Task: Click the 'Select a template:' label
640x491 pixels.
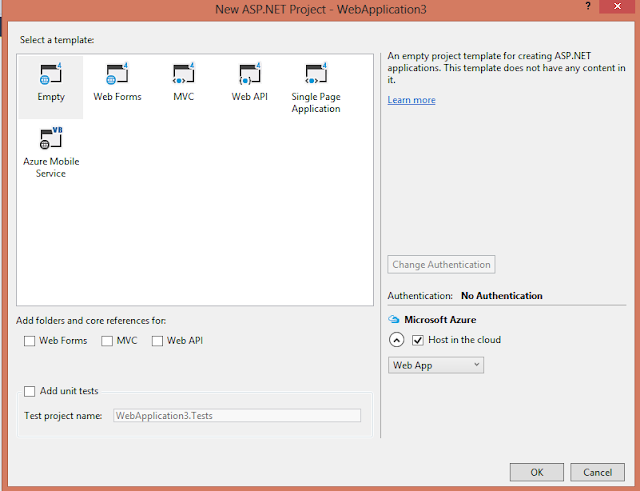Action: 57,40
